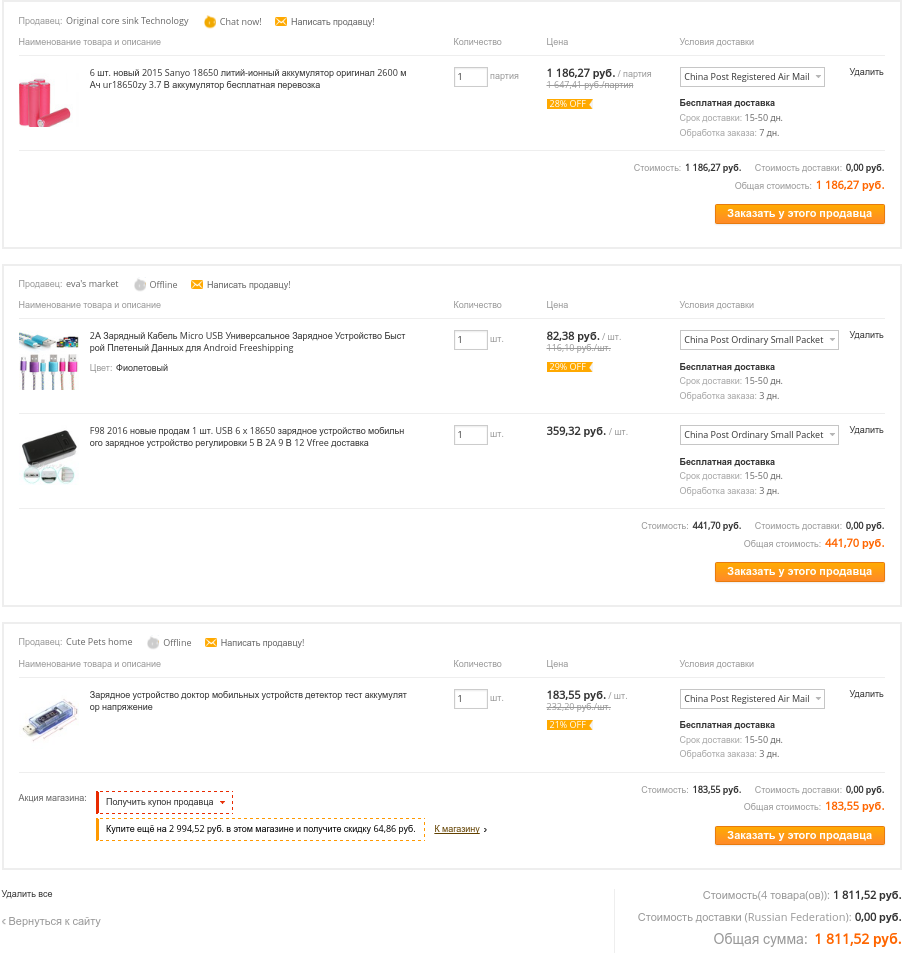909x953 pixels.
Task: Change shipping method for the F98 charger
Action: tap(752, 435)
